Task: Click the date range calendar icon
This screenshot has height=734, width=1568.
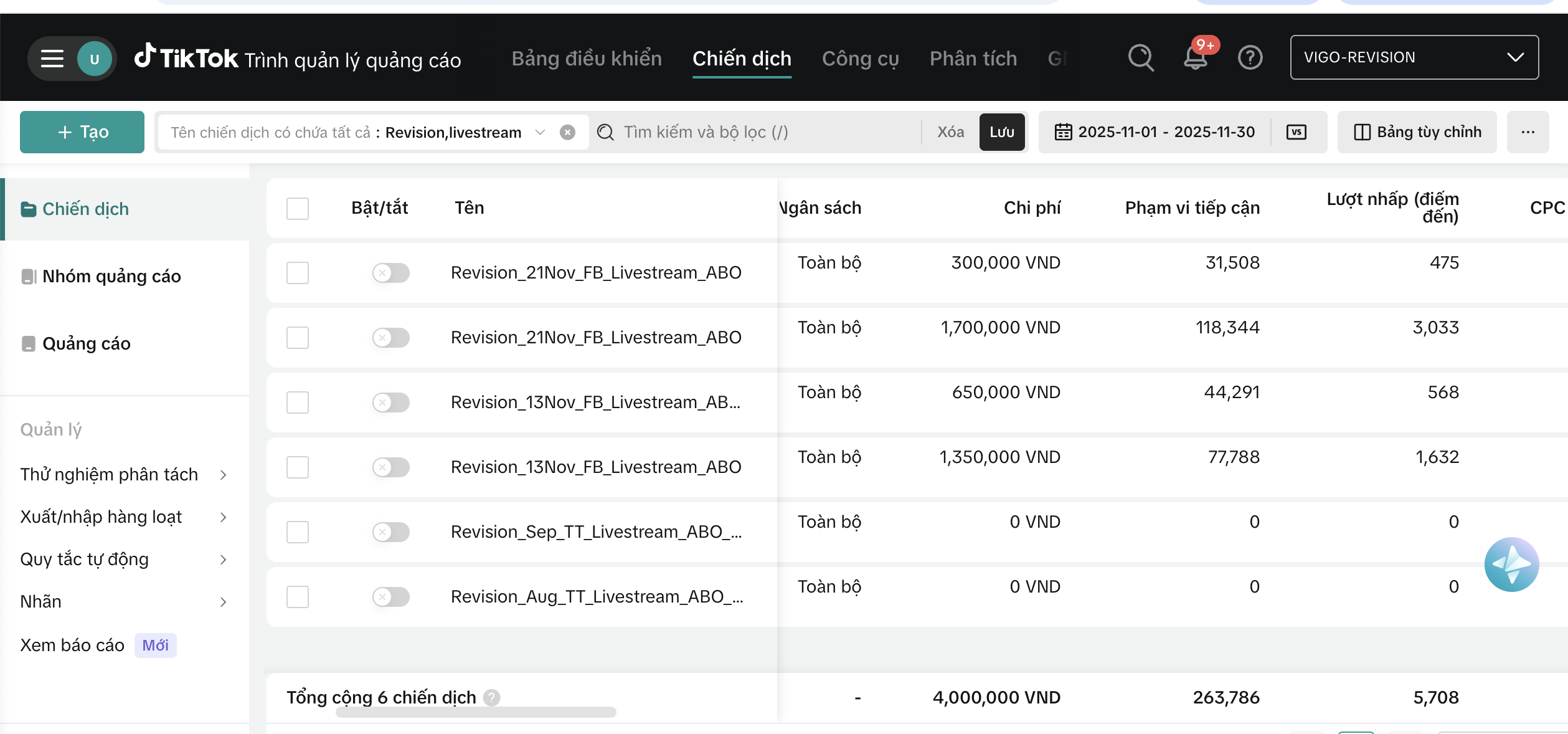Action: (1063, 132)
